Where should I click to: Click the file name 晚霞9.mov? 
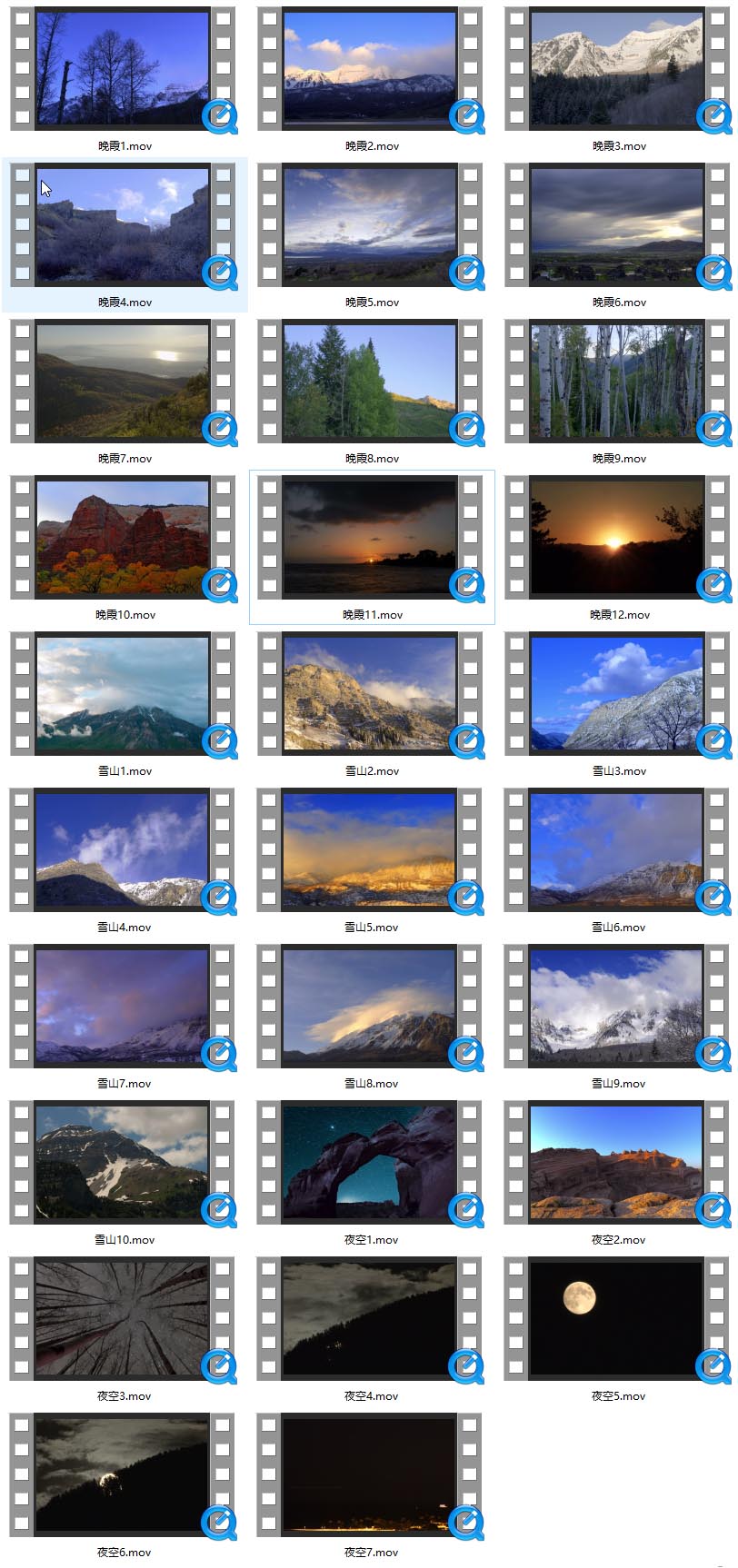(x=620, y=459)
